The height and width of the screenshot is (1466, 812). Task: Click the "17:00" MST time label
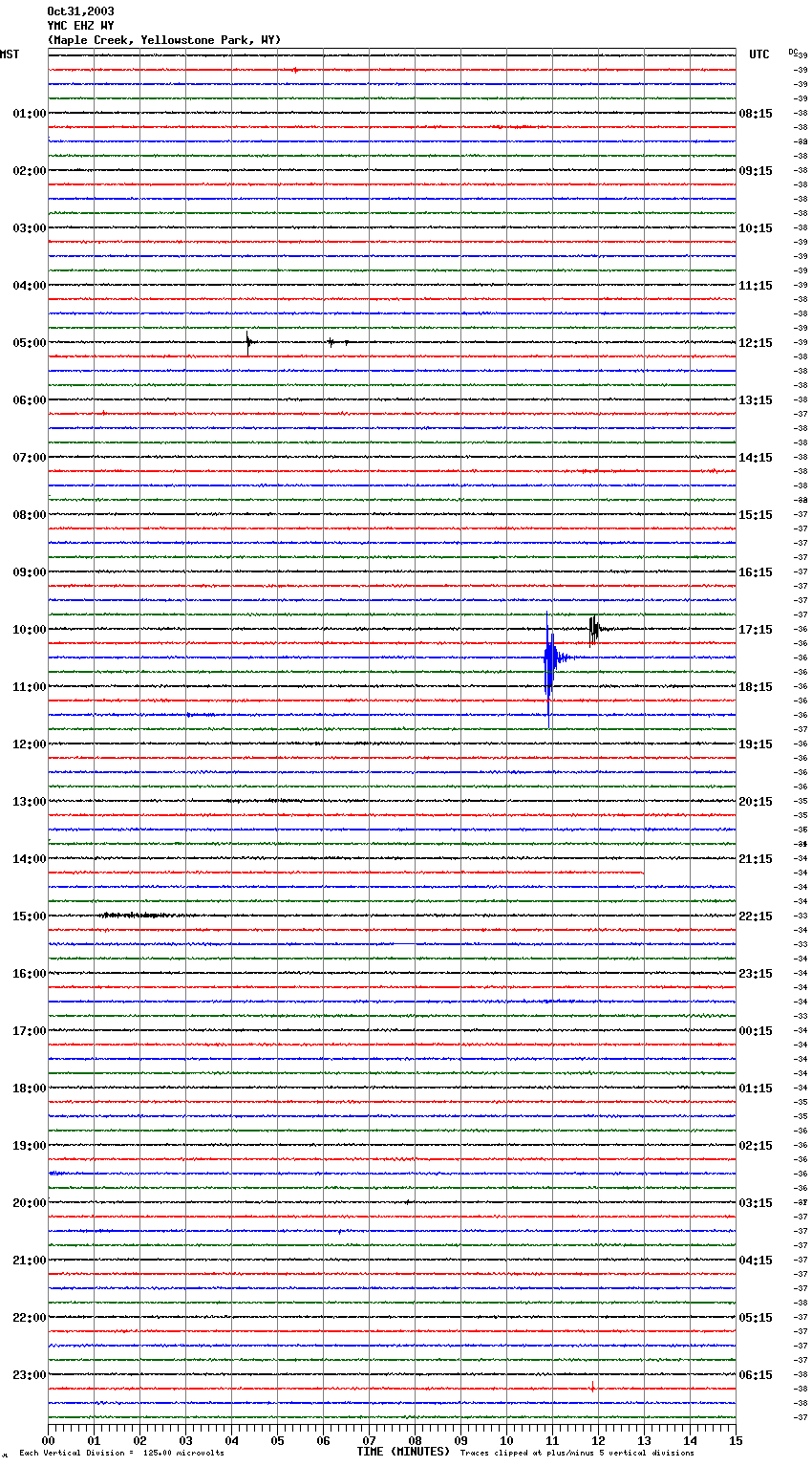29,1031
